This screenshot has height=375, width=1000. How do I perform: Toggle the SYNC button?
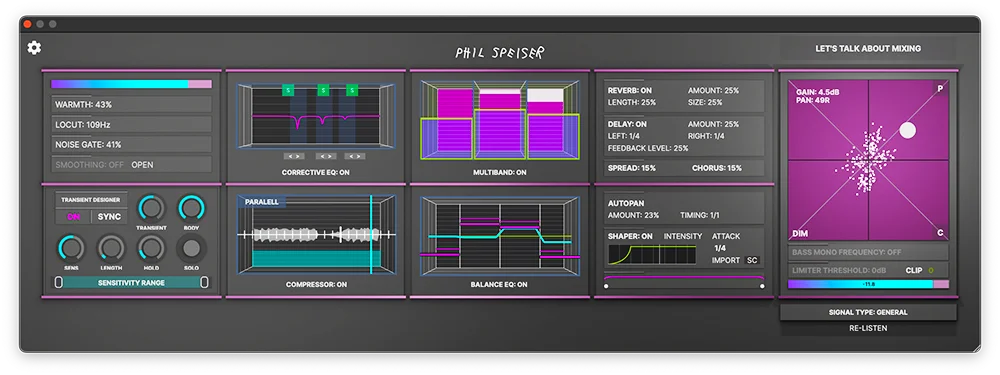[110, 217]
